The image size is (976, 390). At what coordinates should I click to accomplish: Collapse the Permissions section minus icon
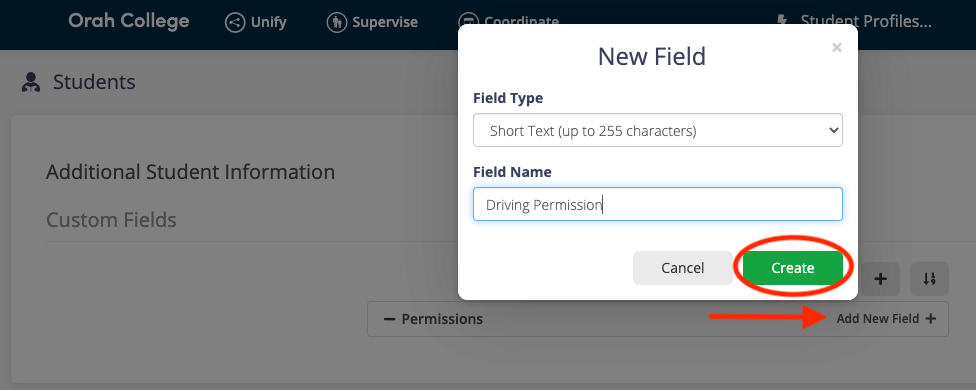[x=390, y=319]
